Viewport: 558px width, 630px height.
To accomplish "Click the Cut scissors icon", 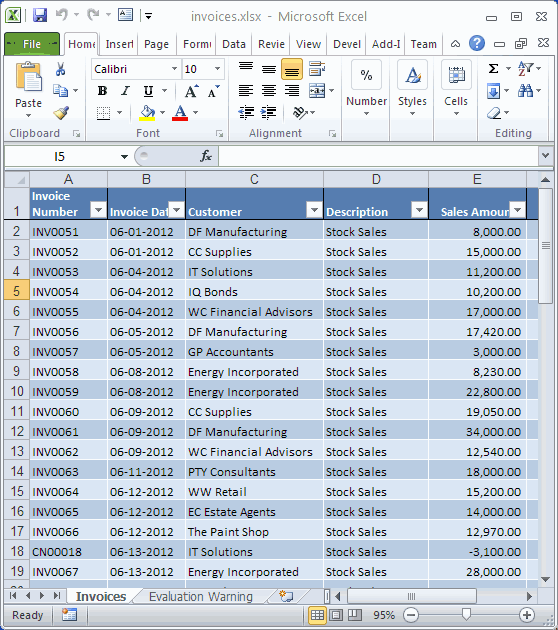I will [60, 69].
